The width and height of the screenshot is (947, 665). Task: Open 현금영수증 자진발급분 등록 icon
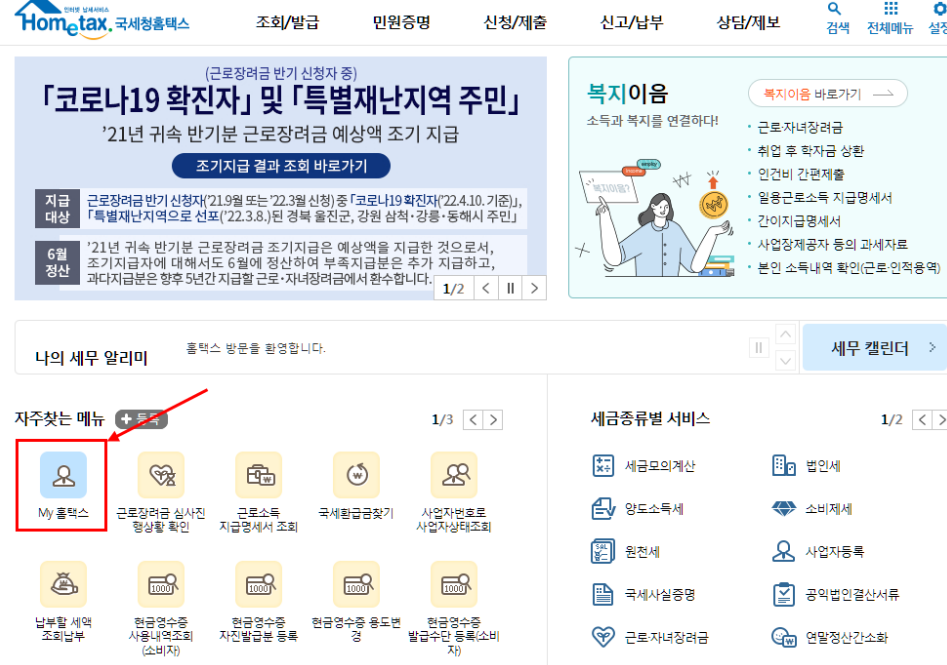(258, 584)
